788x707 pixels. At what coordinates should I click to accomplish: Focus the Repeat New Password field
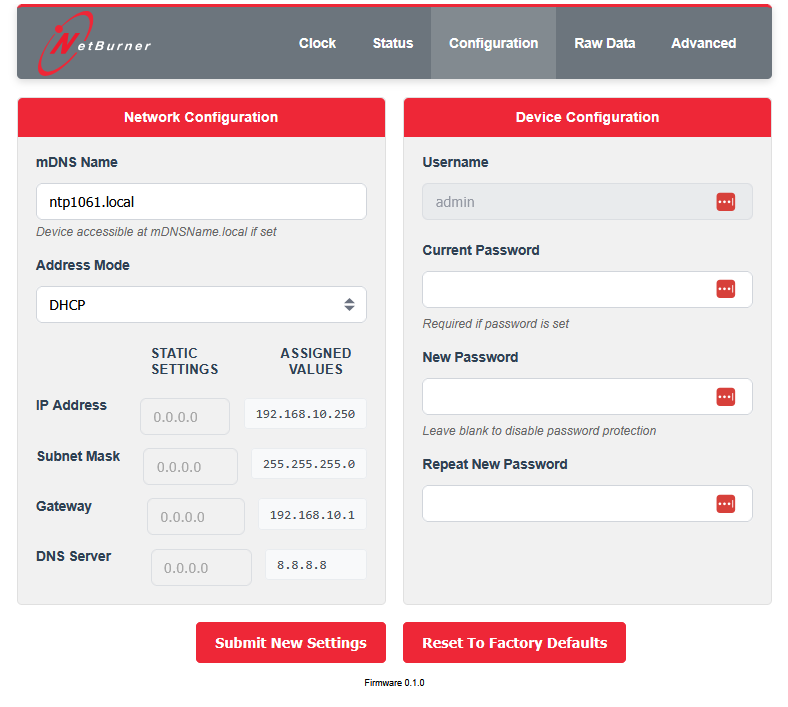tap(567, 504)
